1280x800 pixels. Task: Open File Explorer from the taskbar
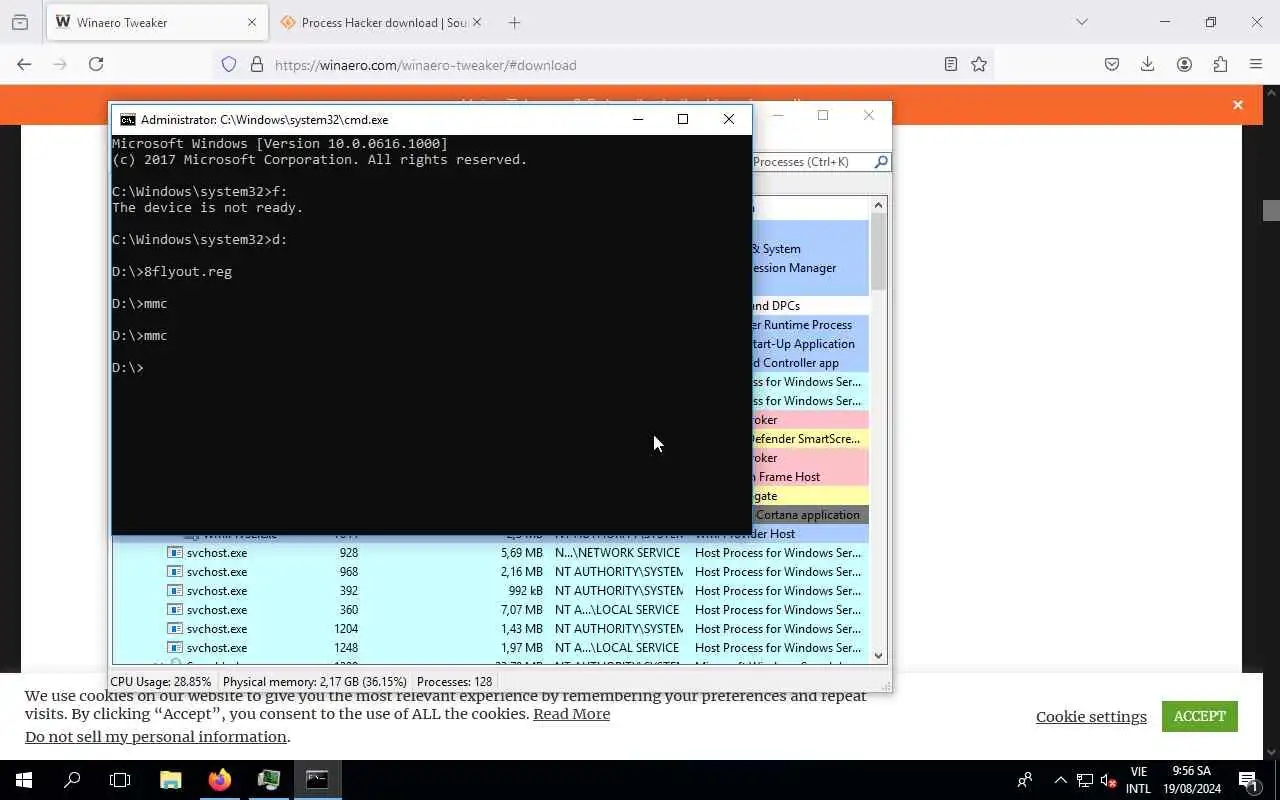coord(170,780)
